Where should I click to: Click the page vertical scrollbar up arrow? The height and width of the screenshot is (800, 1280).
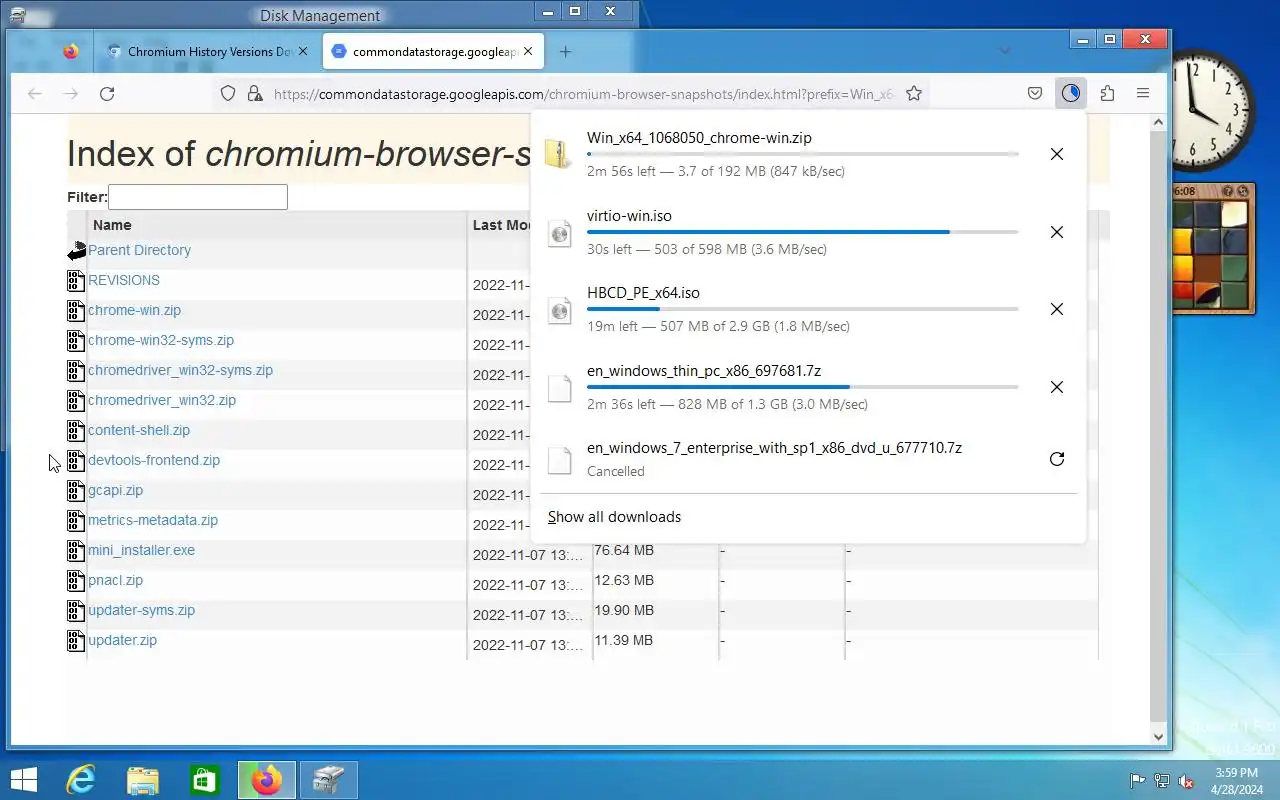click(x=1159, y=122)
